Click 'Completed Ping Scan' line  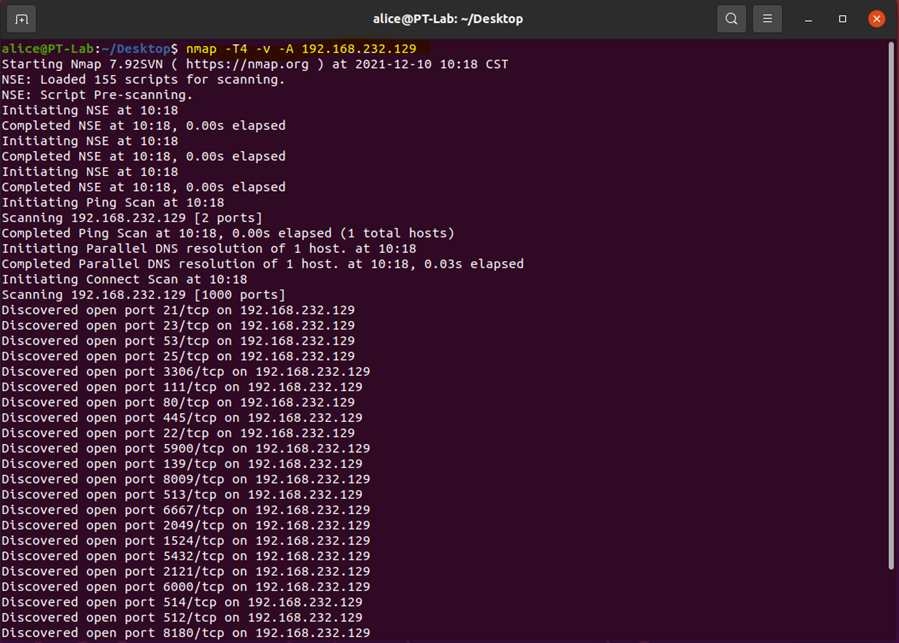tap(228, 233)
